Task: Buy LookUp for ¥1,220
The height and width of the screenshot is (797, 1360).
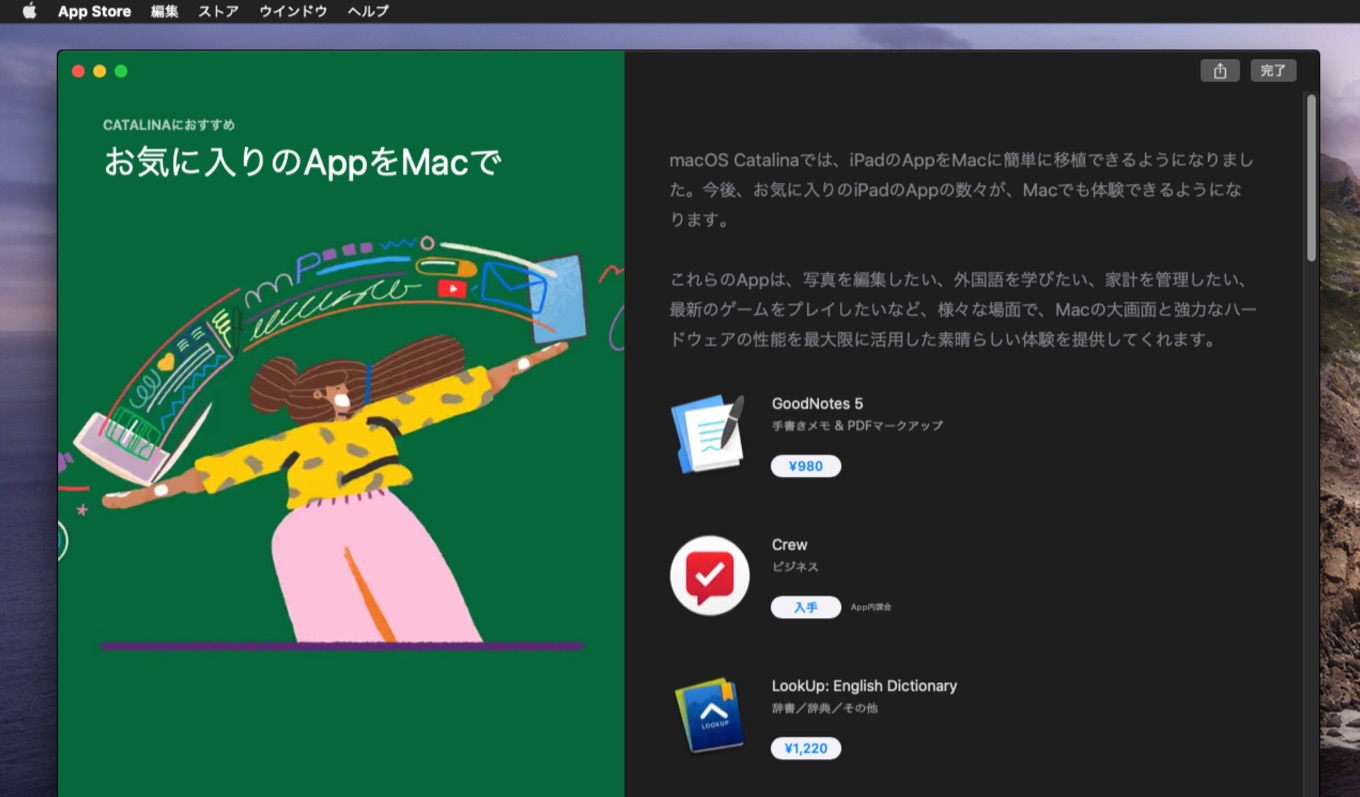Action: (x=806, y=748)
